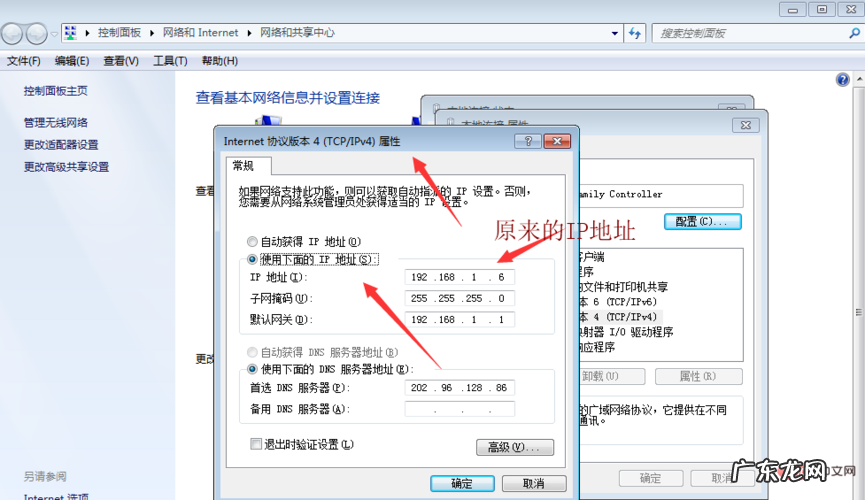Click the Control Panel icon in address bar
Screen dimensions: 865x500
[x=71, y=33]
